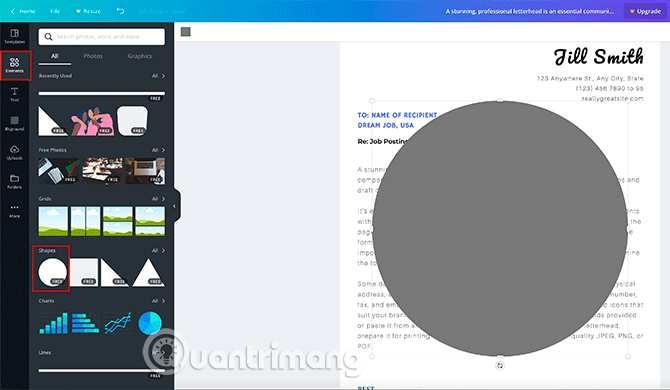Add the recently used right triangle

52,121
